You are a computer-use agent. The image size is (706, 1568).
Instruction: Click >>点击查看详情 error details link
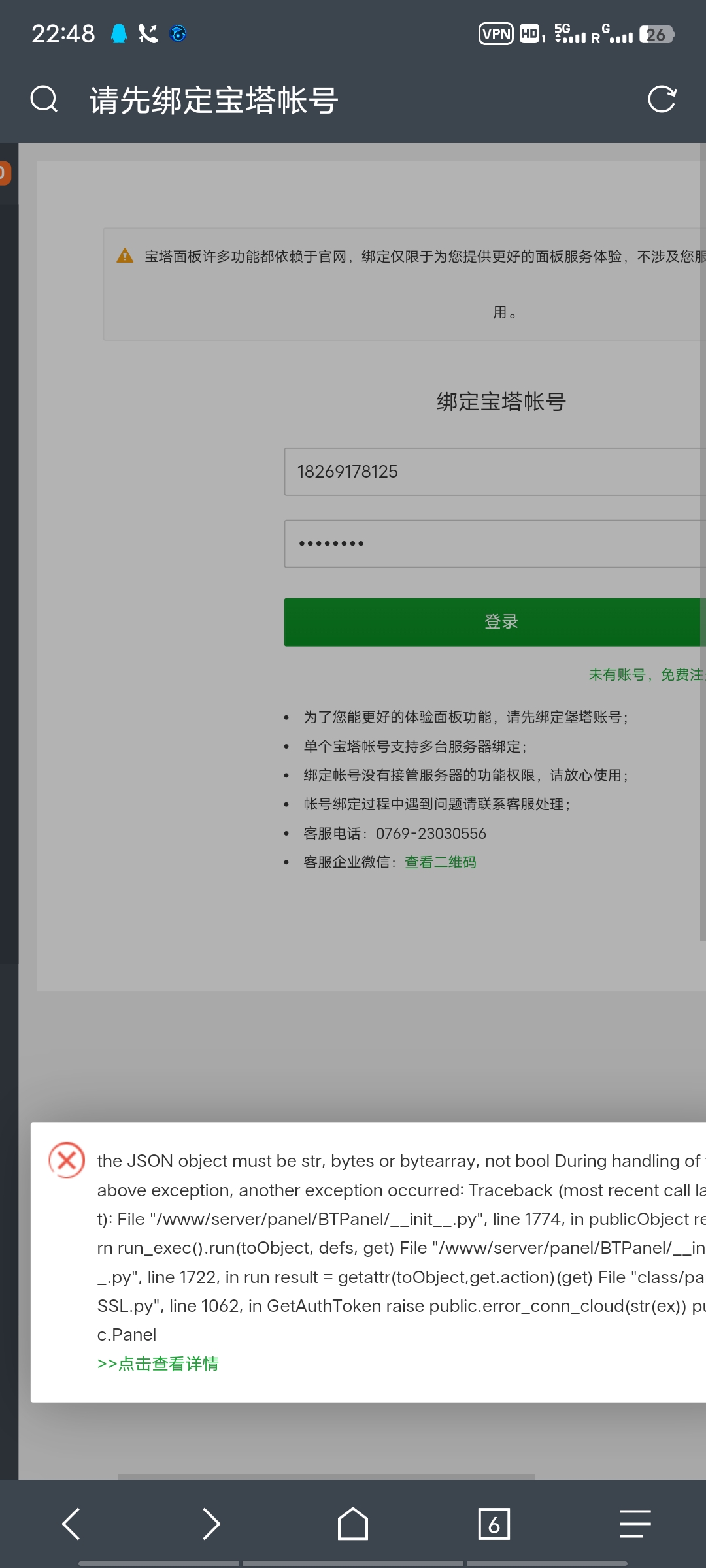[158, 1364]
